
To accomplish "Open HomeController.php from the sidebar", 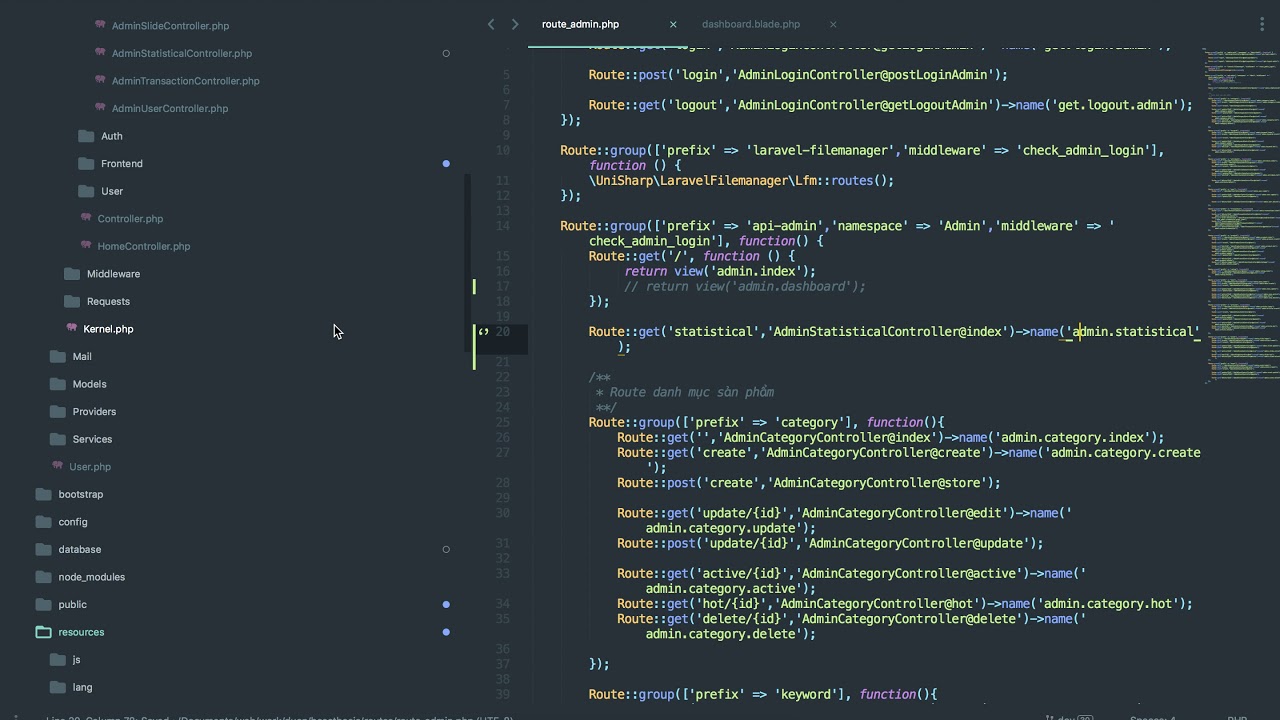I will (x=144, y=246).
